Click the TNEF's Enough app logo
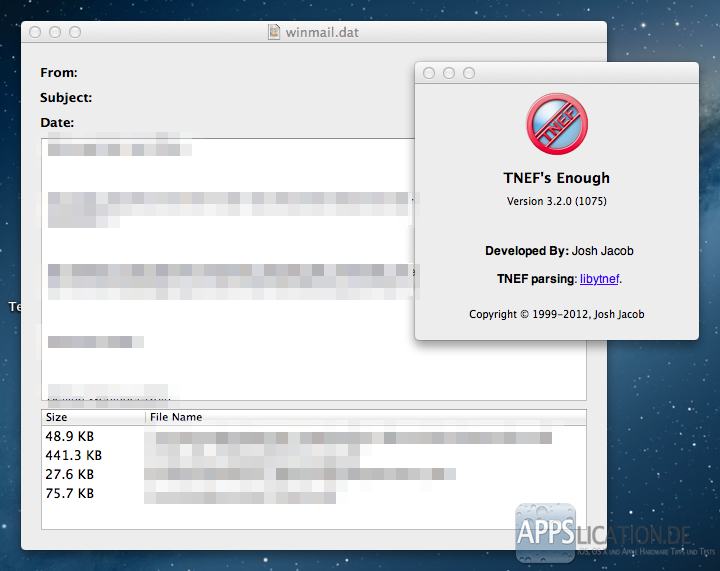720x571 pixels. pos(557,124)
